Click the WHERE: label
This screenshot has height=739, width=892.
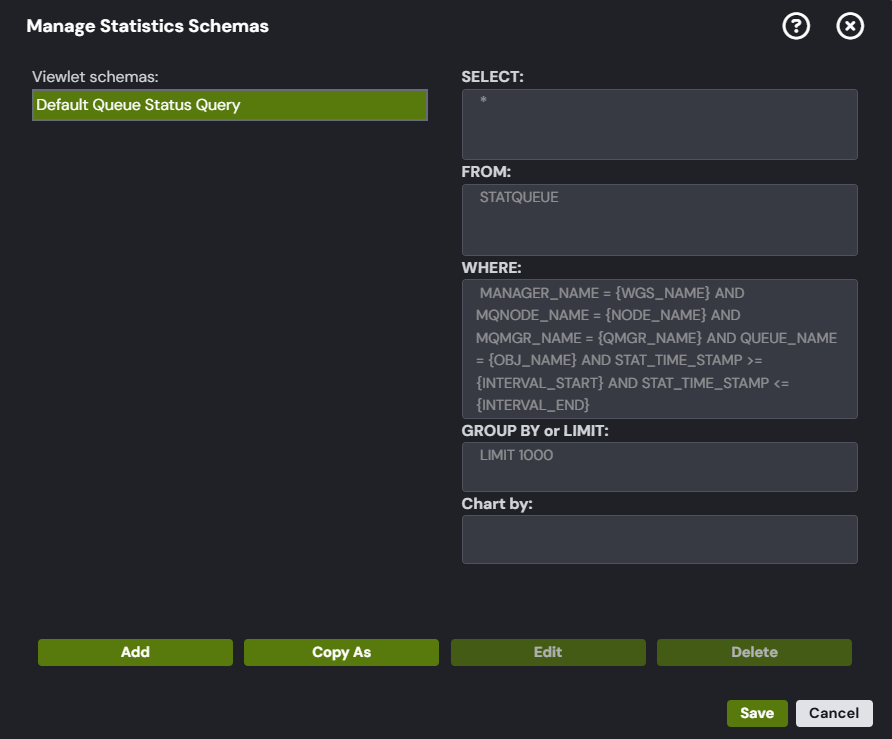point(492,268)
